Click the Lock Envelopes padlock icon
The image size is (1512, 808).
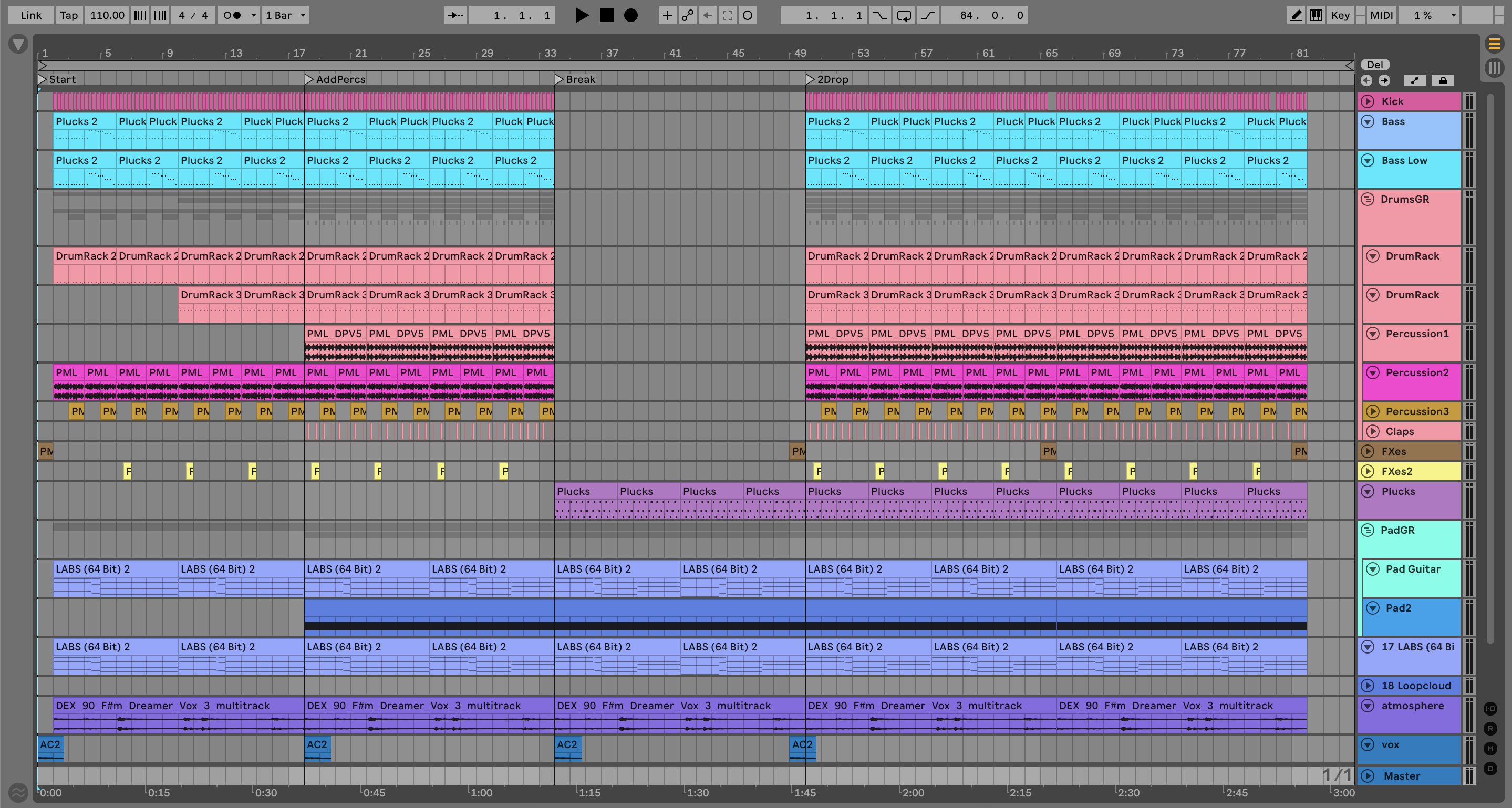pyautogui.click(x=1443, y=80)
